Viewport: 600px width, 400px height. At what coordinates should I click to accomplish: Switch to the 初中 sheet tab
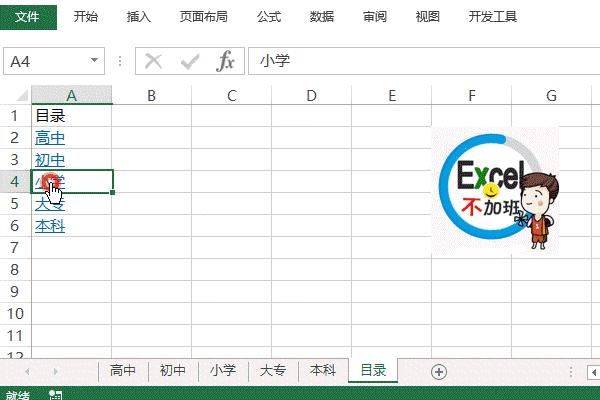click(x=173, y=371)
